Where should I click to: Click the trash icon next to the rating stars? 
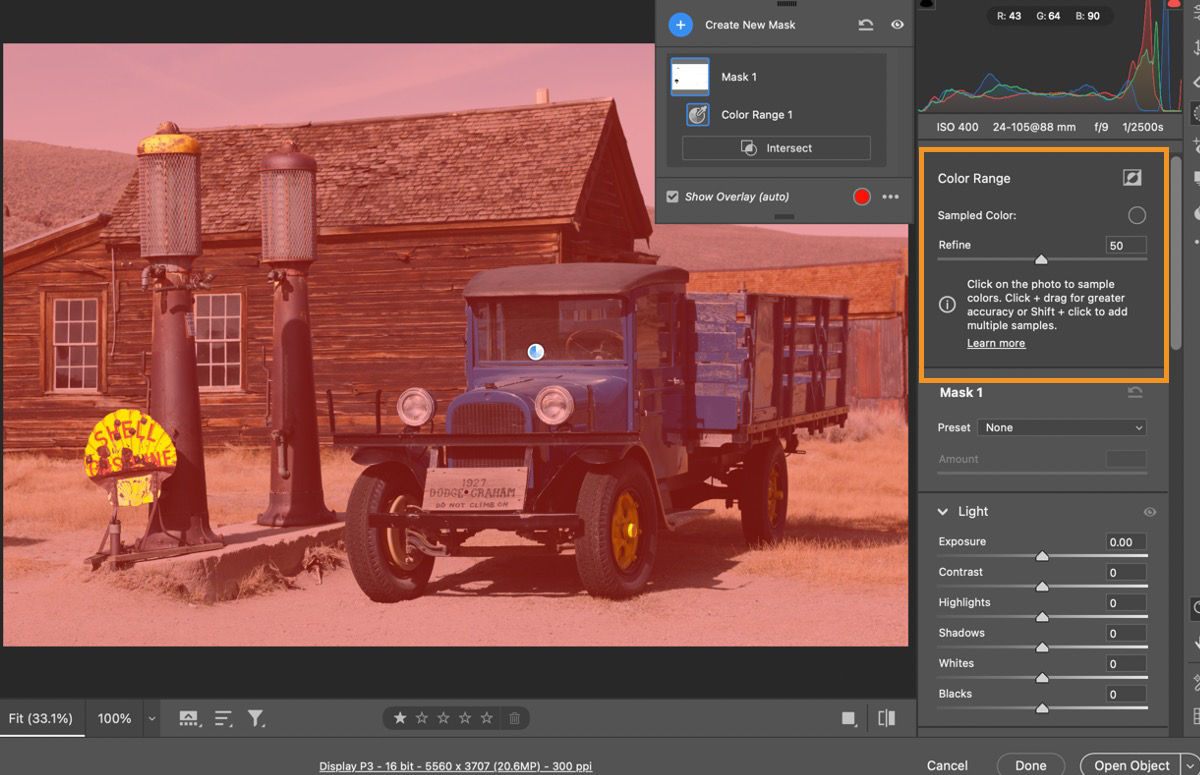pyautogui.click(x=515, y=718)
